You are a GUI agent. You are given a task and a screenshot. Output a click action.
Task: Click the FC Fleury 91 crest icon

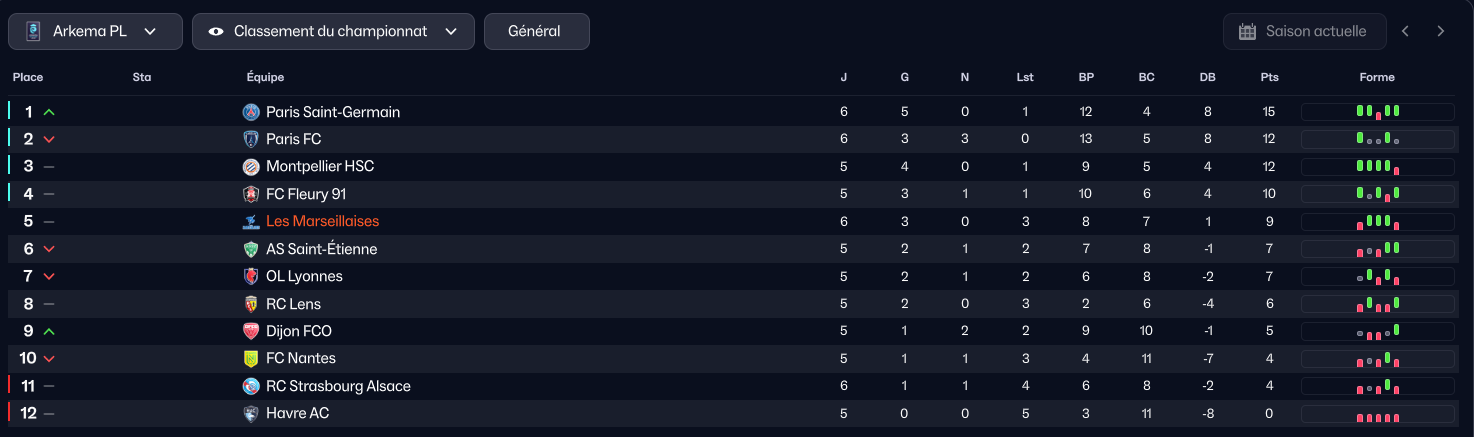pos(251,194)
